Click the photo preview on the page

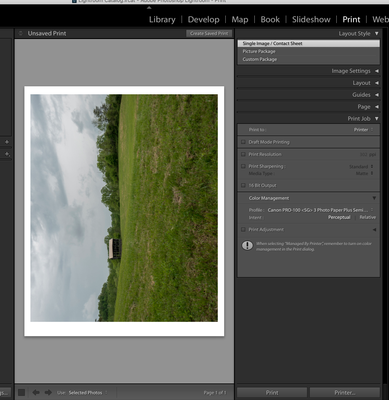click(124, 208)
